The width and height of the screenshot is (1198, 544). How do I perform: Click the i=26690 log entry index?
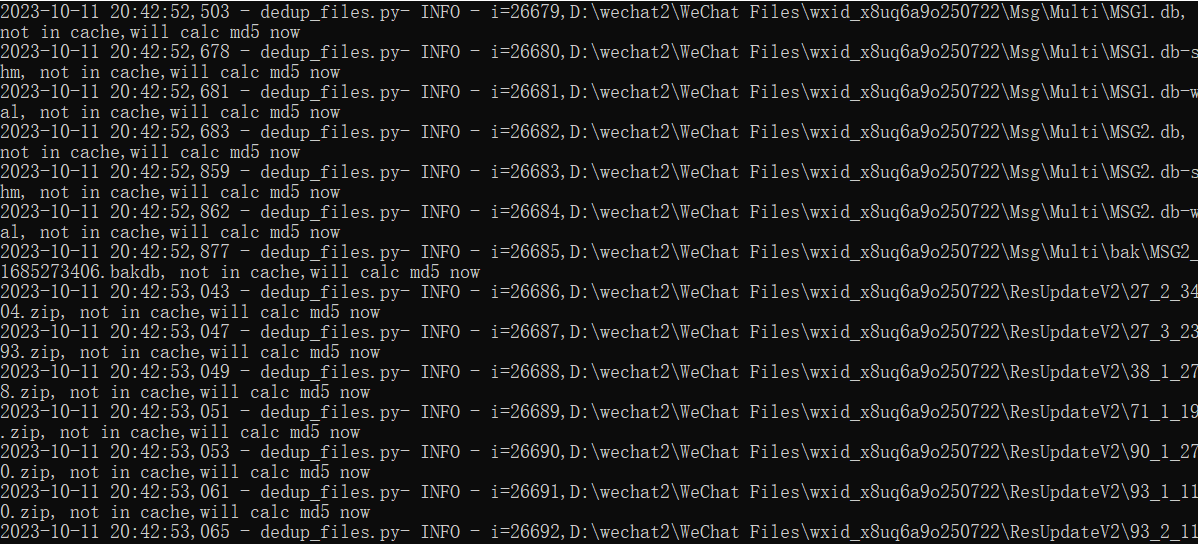point(526,452)
